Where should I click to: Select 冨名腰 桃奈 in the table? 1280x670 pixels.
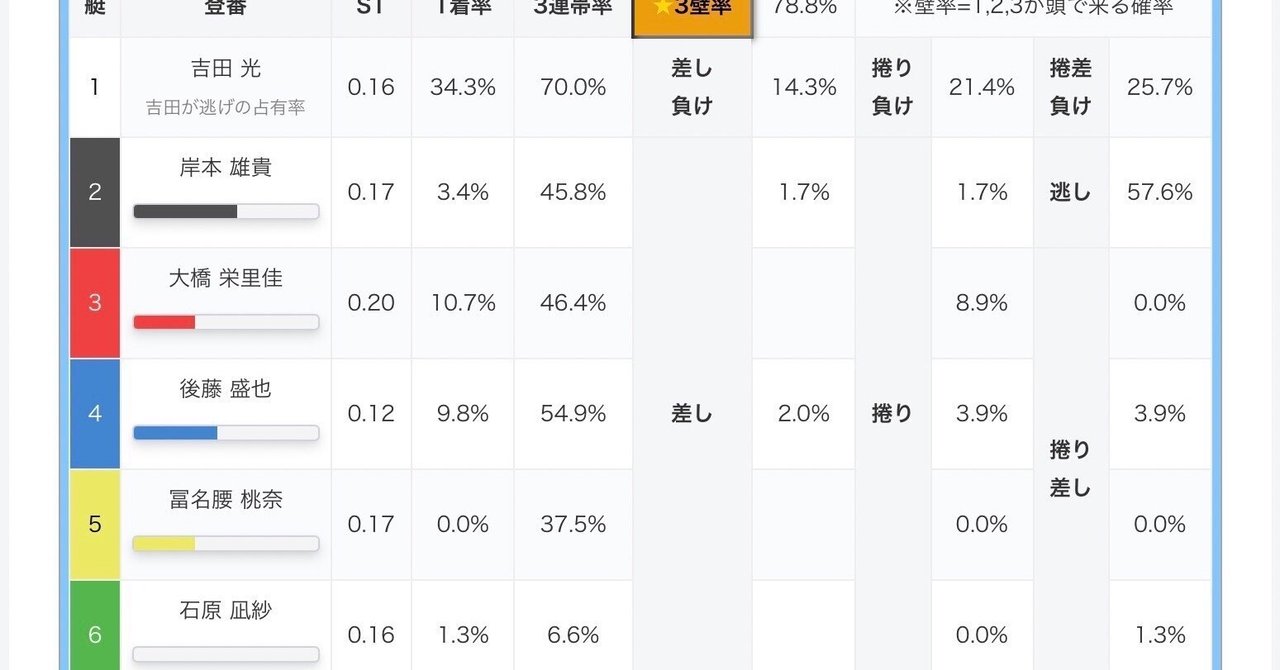tap(225, 499)
